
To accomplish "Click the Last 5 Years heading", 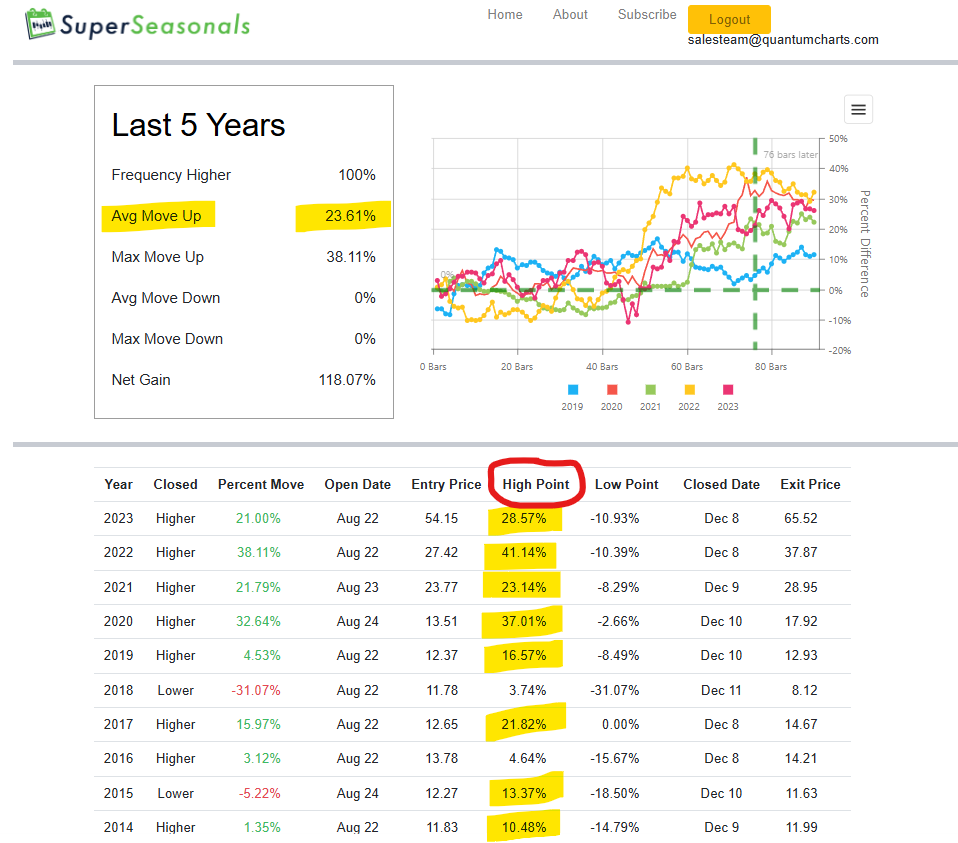I will pos(199,125).
